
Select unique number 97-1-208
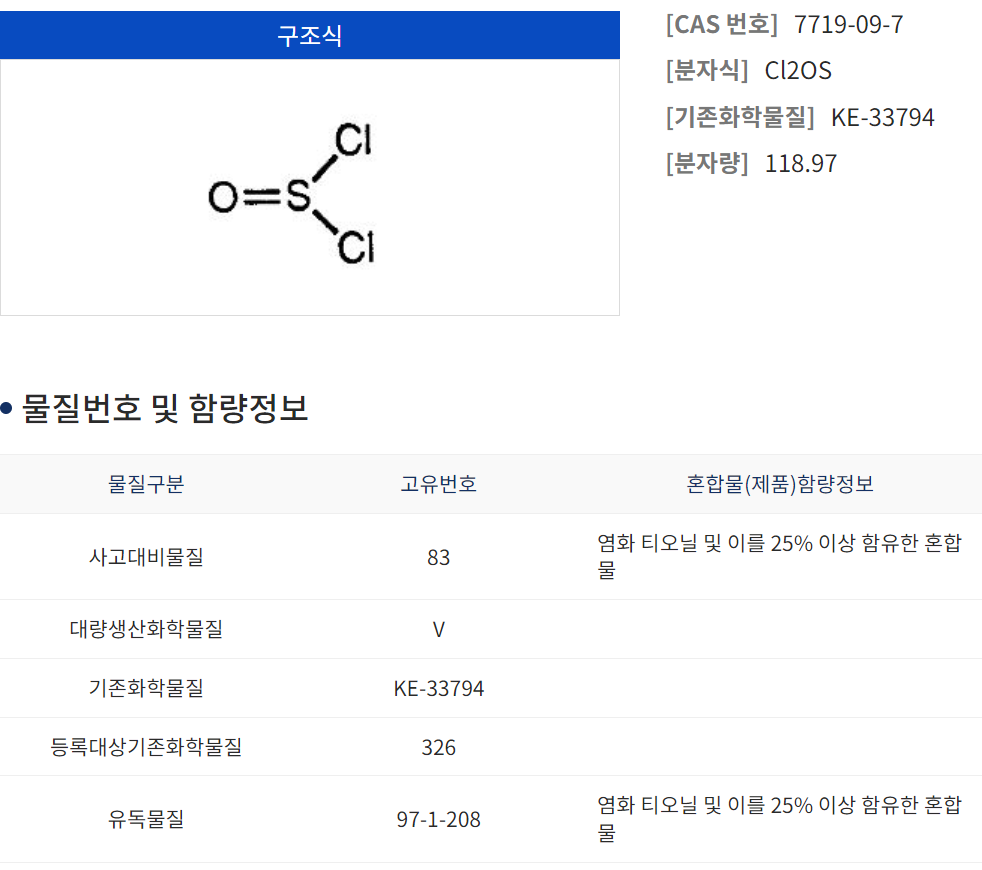(438, 819)
